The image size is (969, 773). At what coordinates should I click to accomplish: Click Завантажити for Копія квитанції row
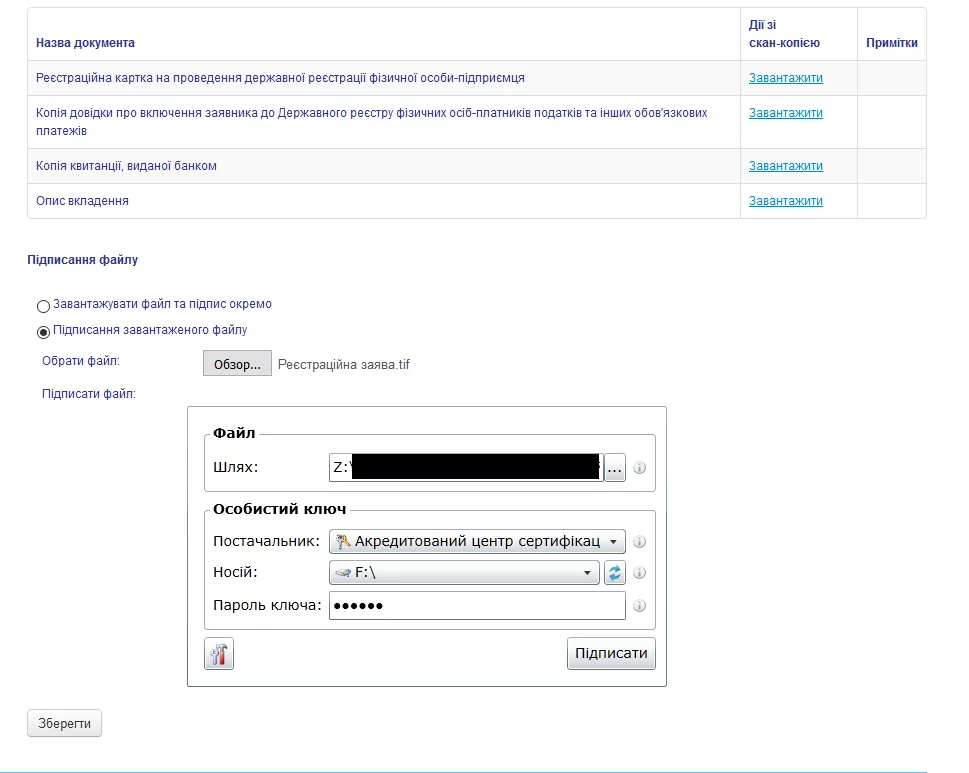pos(785,166)
